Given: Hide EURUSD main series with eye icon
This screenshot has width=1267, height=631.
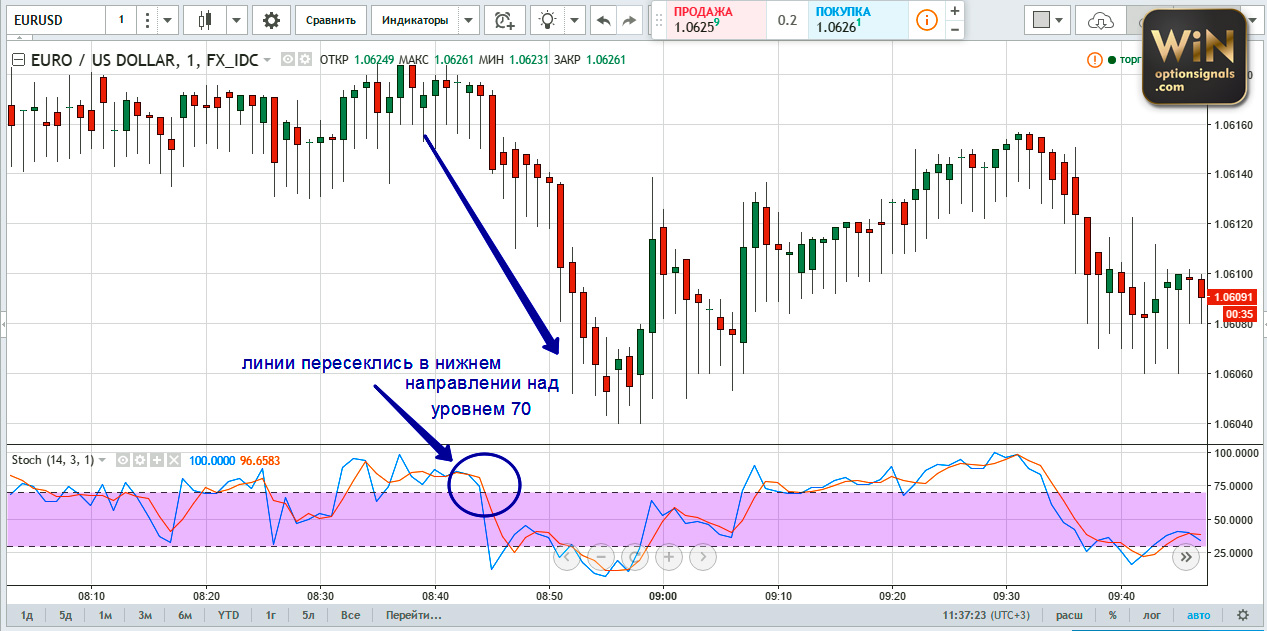Looking at the screenshot, I should coord(288,60).
